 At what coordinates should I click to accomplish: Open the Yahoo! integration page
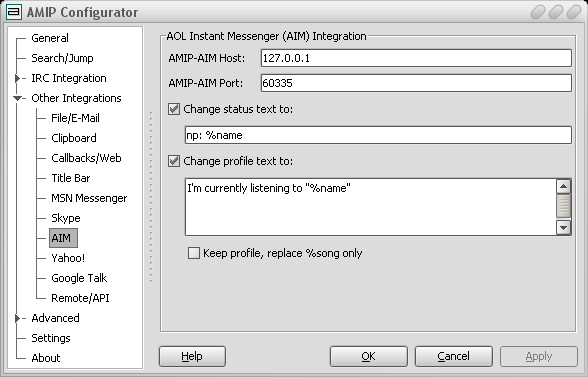68,258
